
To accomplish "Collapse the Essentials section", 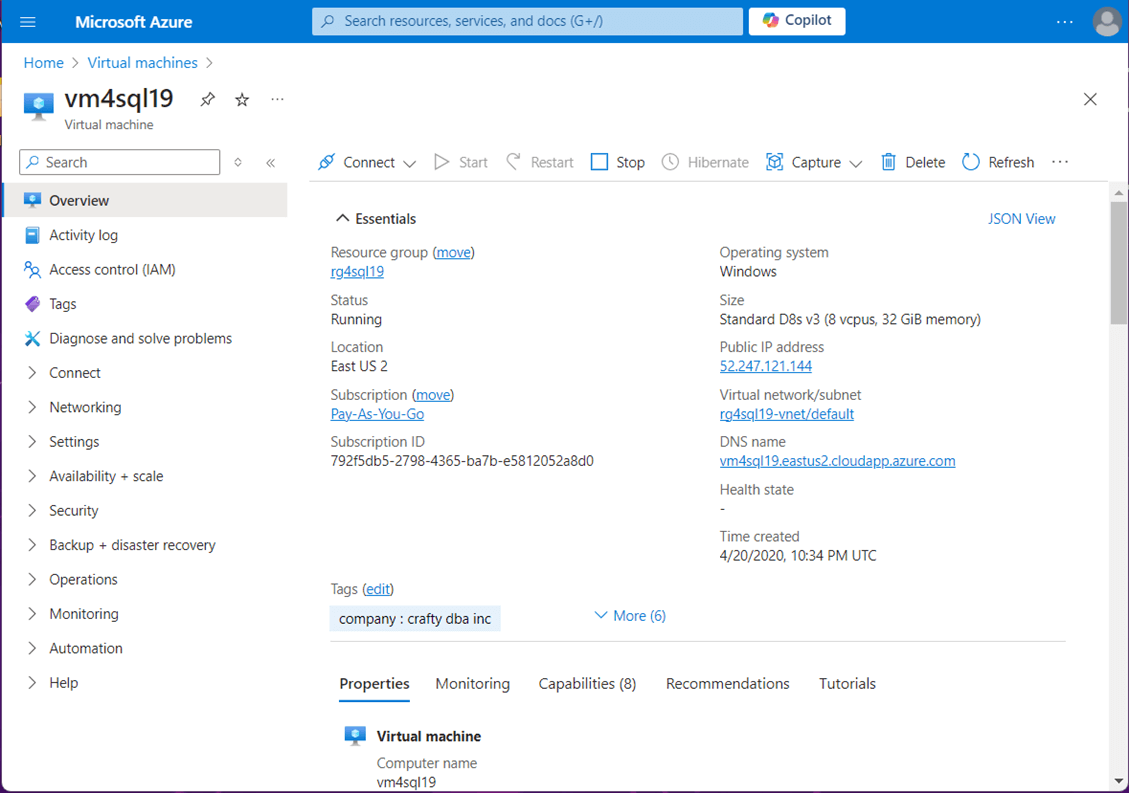I will click(x=377, y=218).
